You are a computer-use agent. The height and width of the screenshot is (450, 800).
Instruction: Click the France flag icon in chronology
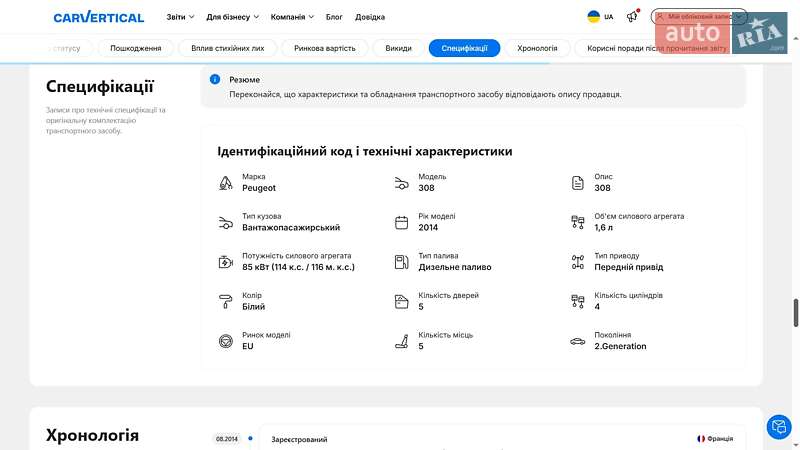(701, 438)
